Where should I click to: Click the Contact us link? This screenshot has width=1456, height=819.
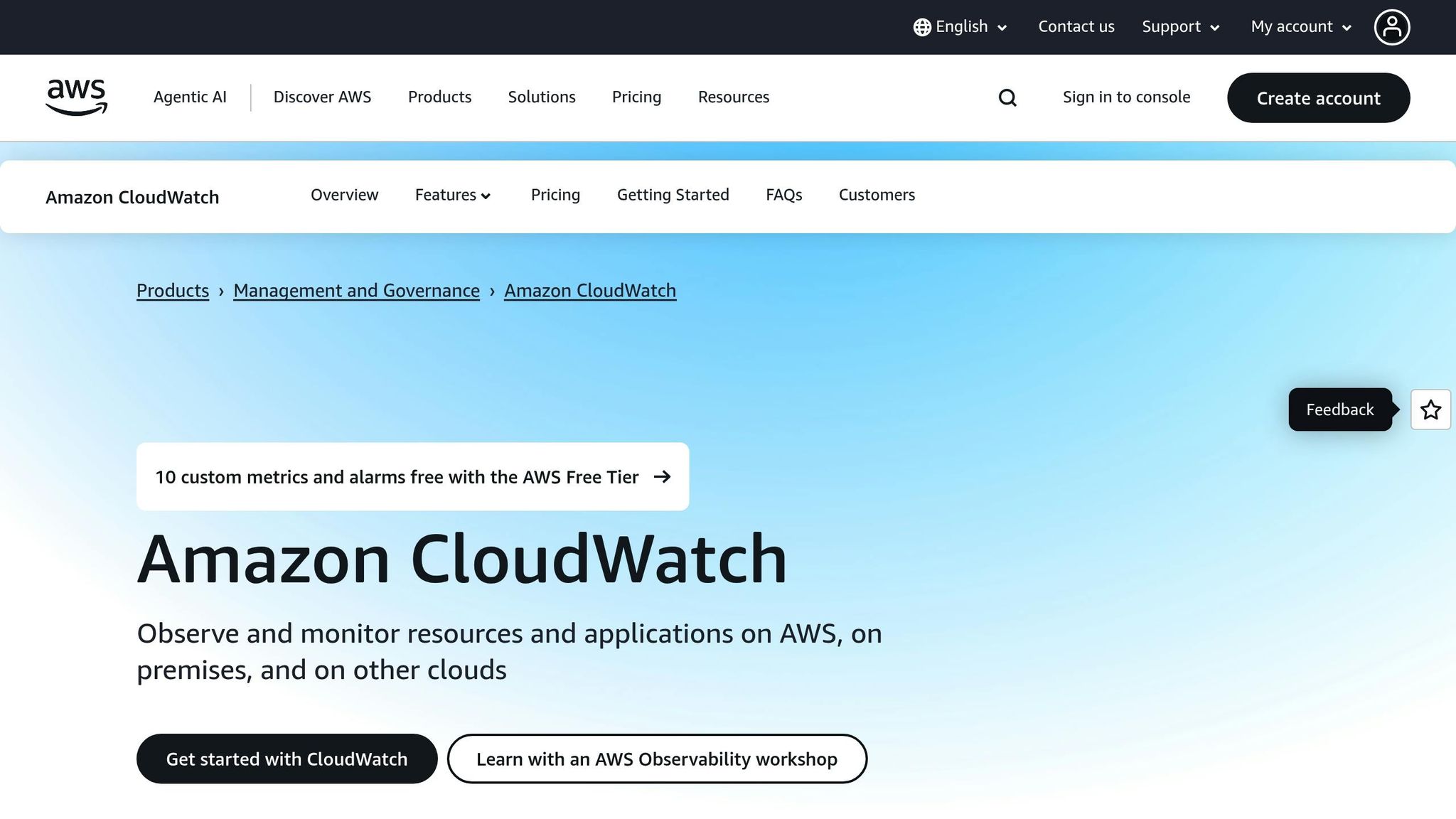(x=1076, y=27)
